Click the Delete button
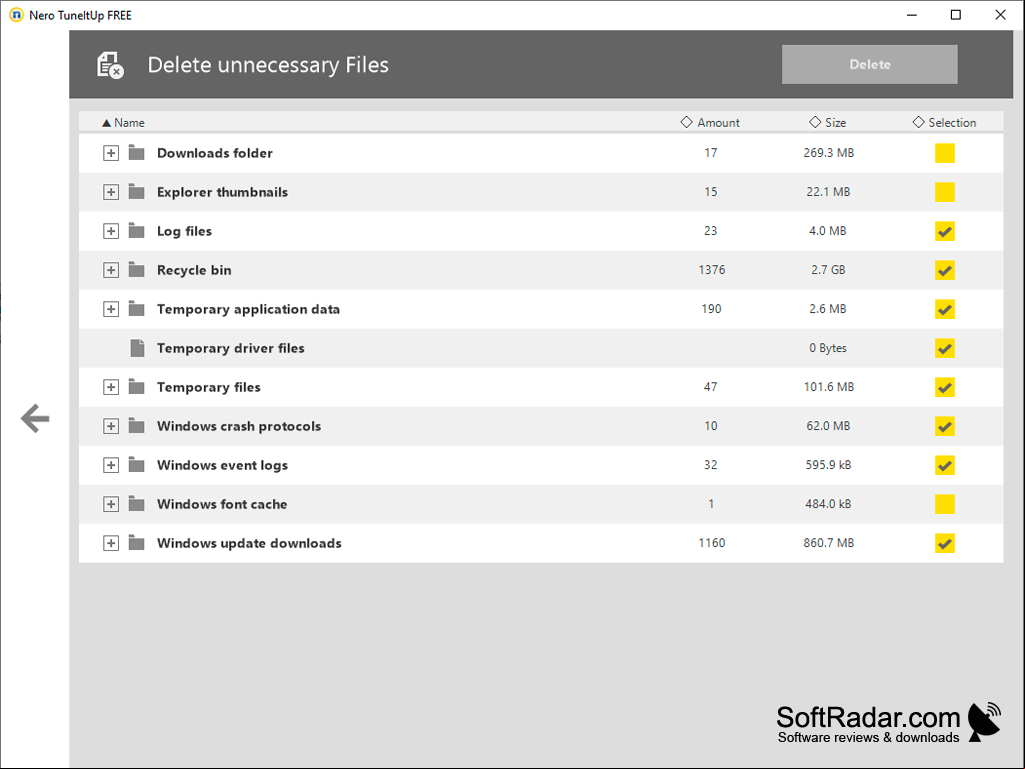Screen dimensions: 1025x769 (x=869, y=64)
